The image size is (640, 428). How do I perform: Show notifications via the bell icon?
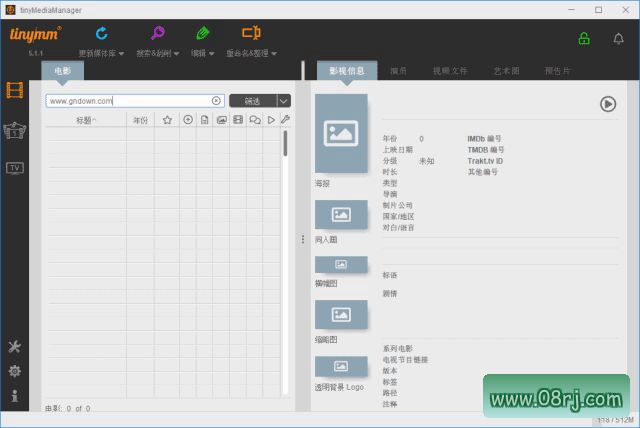[x=618, y=39]
